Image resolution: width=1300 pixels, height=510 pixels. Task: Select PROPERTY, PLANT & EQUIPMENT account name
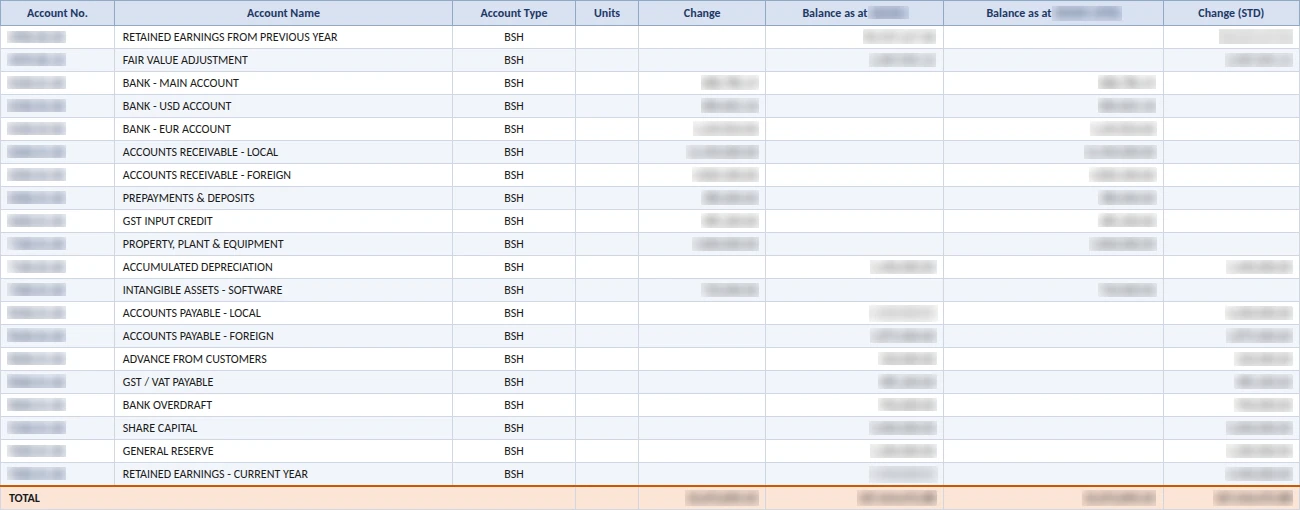click(203, 244)
